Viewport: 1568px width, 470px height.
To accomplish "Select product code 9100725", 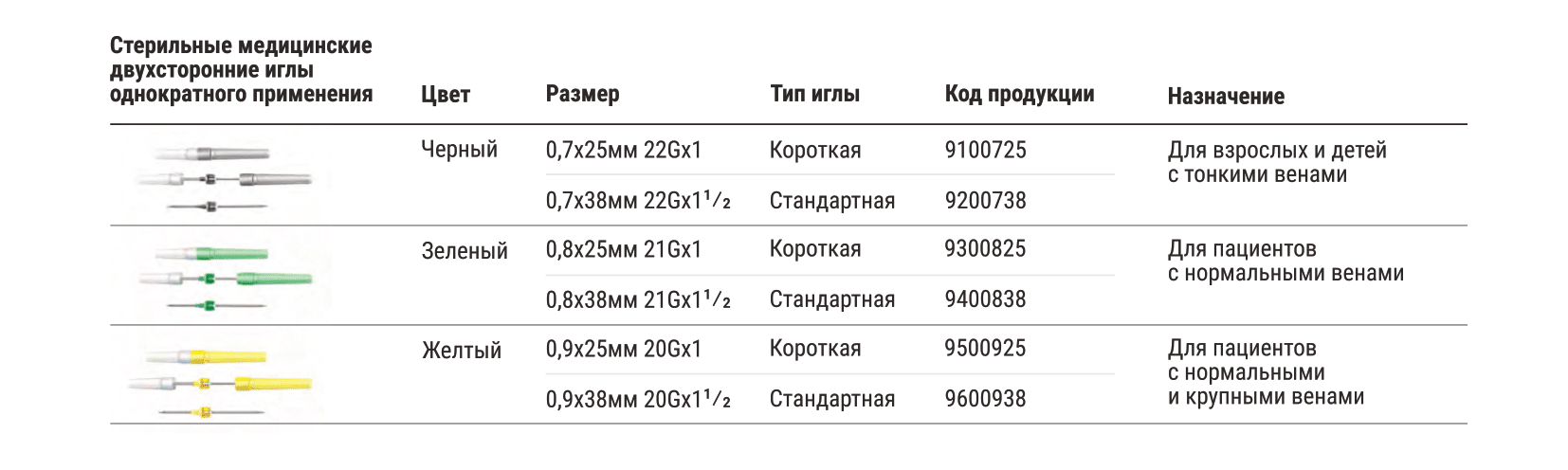I will [986, 150].
